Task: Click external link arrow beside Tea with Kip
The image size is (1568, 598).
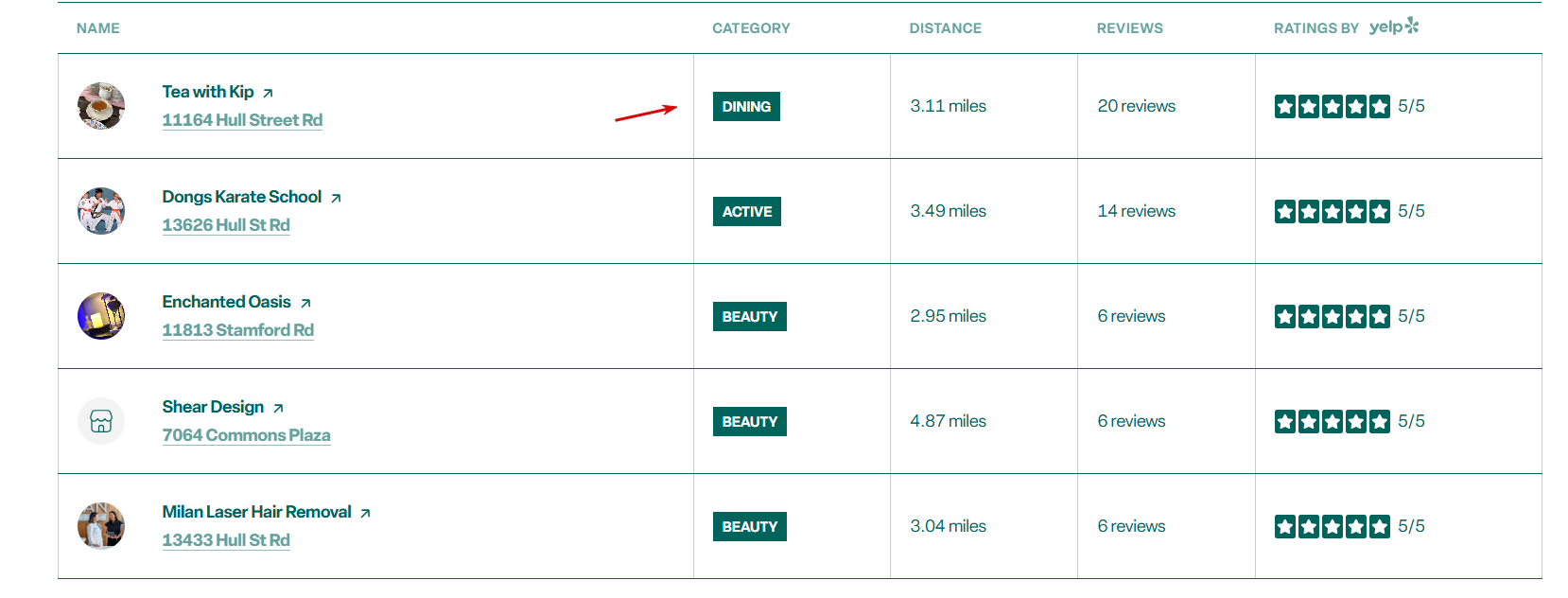Action: coord(268,93)
